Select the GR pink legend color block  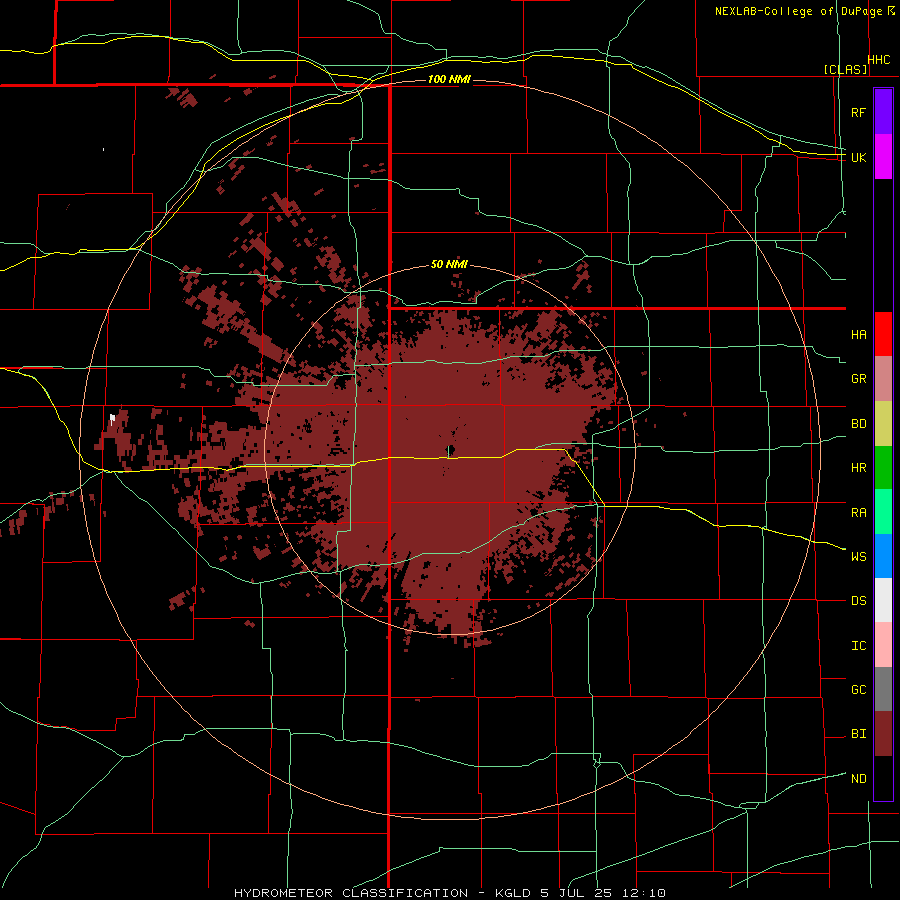(x=883, y=379)
